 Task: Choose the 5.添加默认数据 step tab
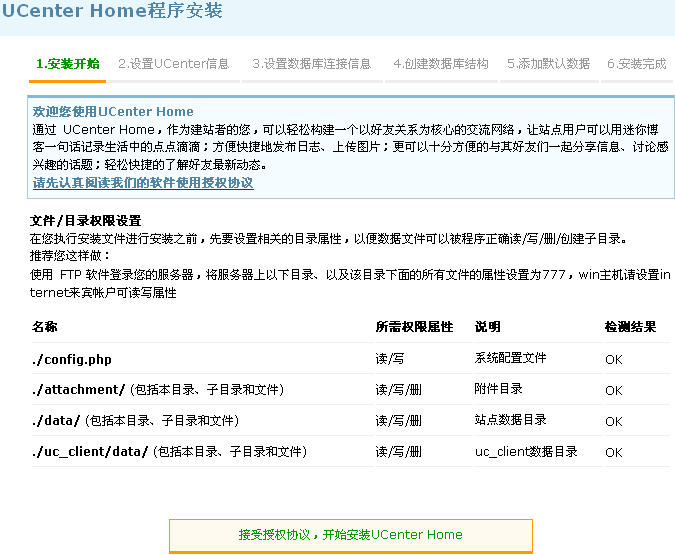tap(548, 64)
